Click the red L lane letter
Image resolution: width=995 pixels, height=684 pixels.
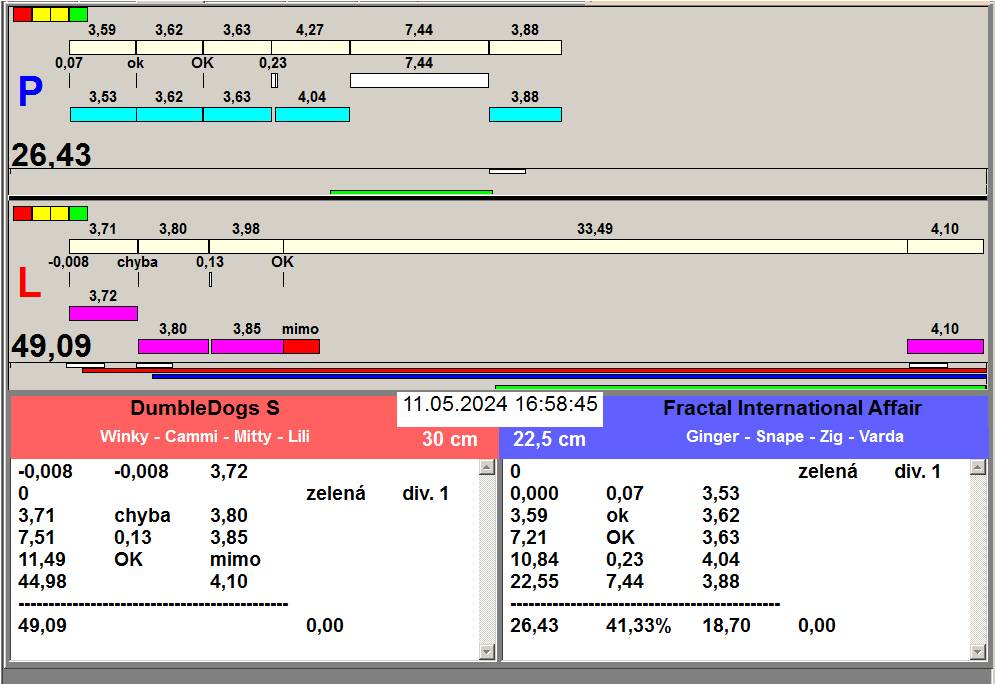[29, 283]
